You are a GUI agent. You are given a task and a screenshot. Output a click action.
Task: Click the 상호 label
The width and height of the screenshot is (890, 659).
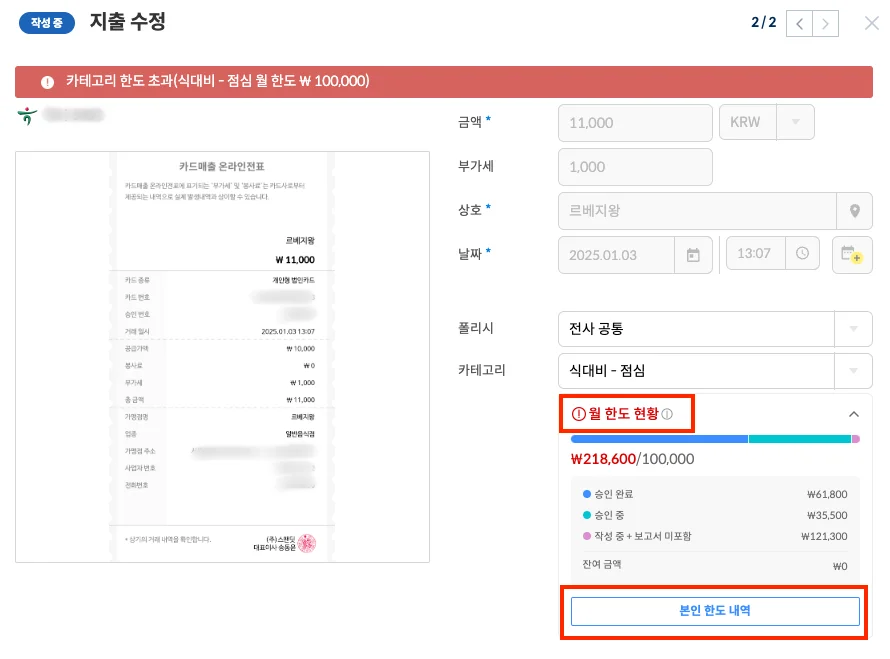tap(470, 210)
